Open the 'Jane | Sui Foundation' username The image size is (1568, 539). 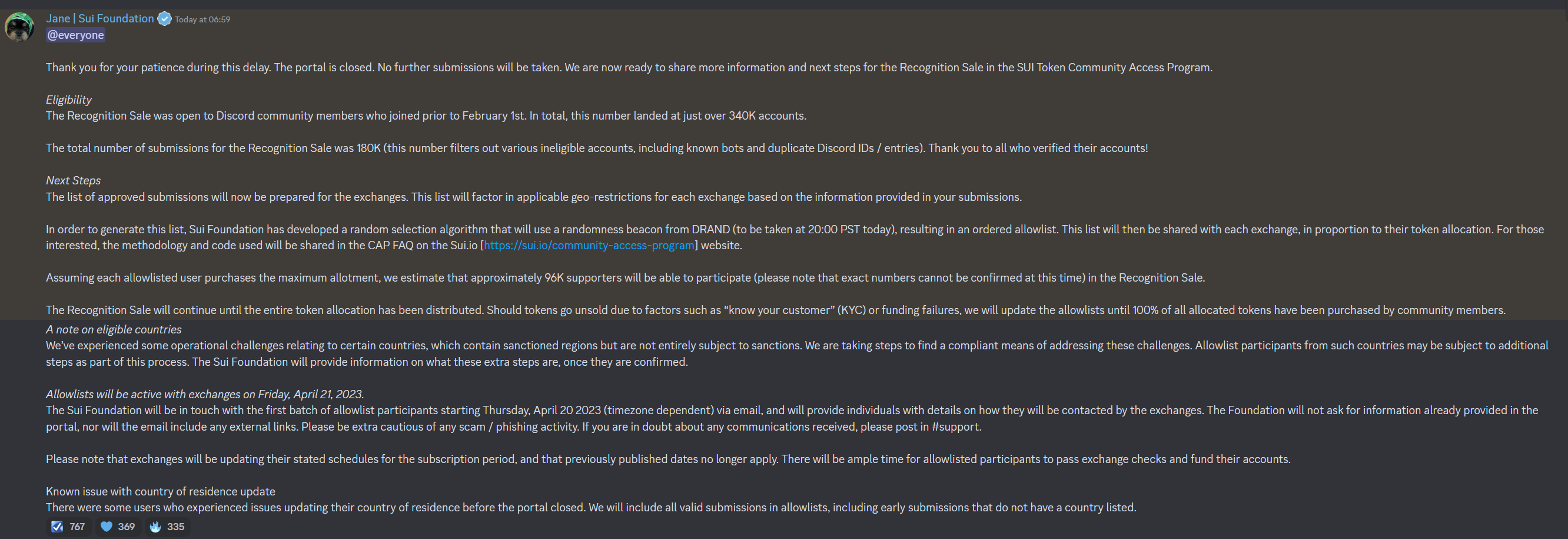[100, 18]
